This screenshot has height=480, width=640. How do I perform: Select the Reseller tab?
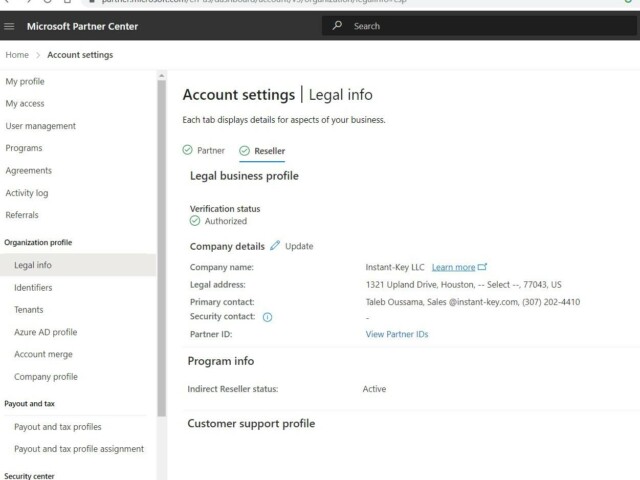[x=269, y=151]
